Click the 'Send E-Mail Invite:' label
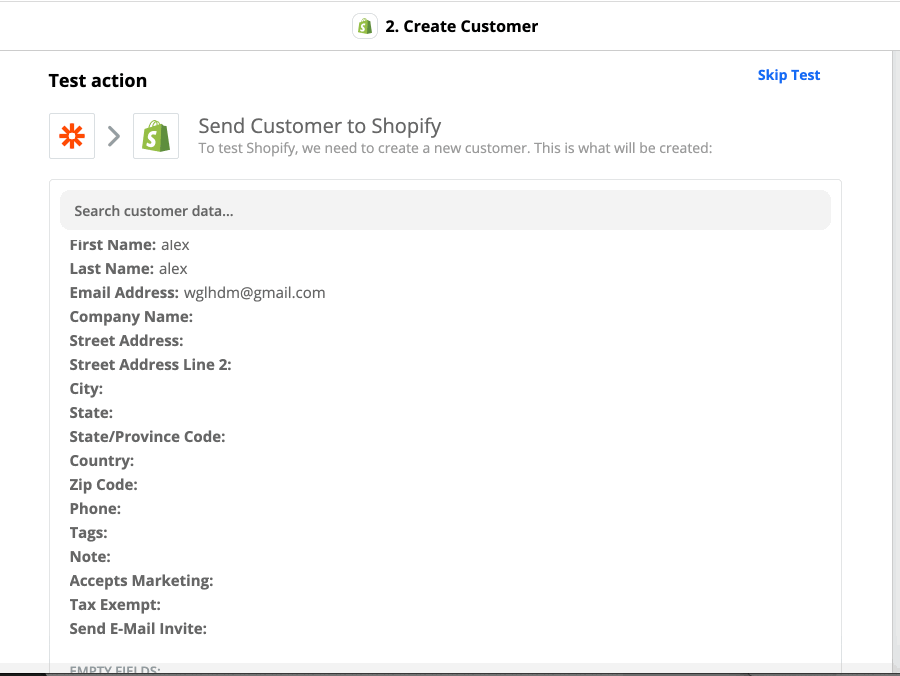This screenshot has height=676, width=900. [x=138, y=629]
